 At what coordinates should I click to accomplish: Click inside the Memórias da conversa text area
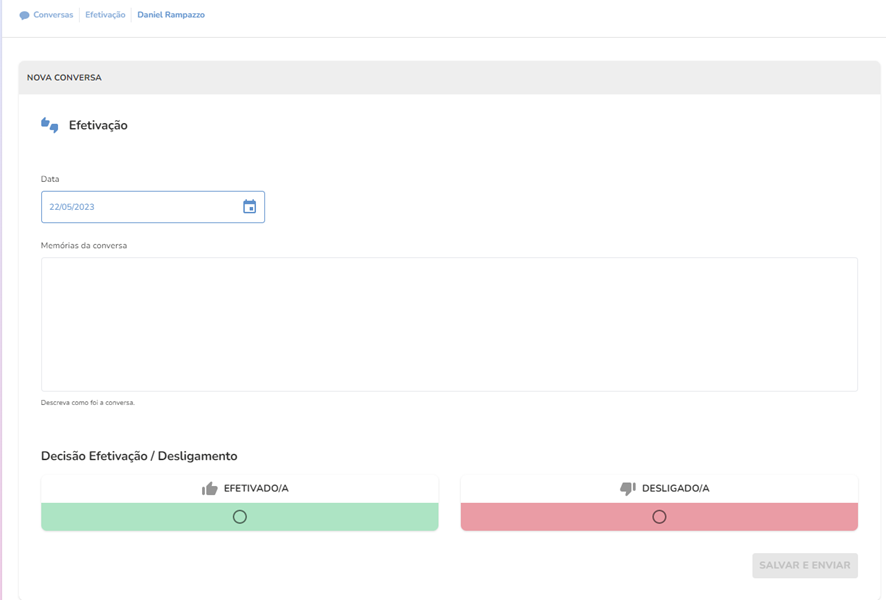[x=449, y=324]
